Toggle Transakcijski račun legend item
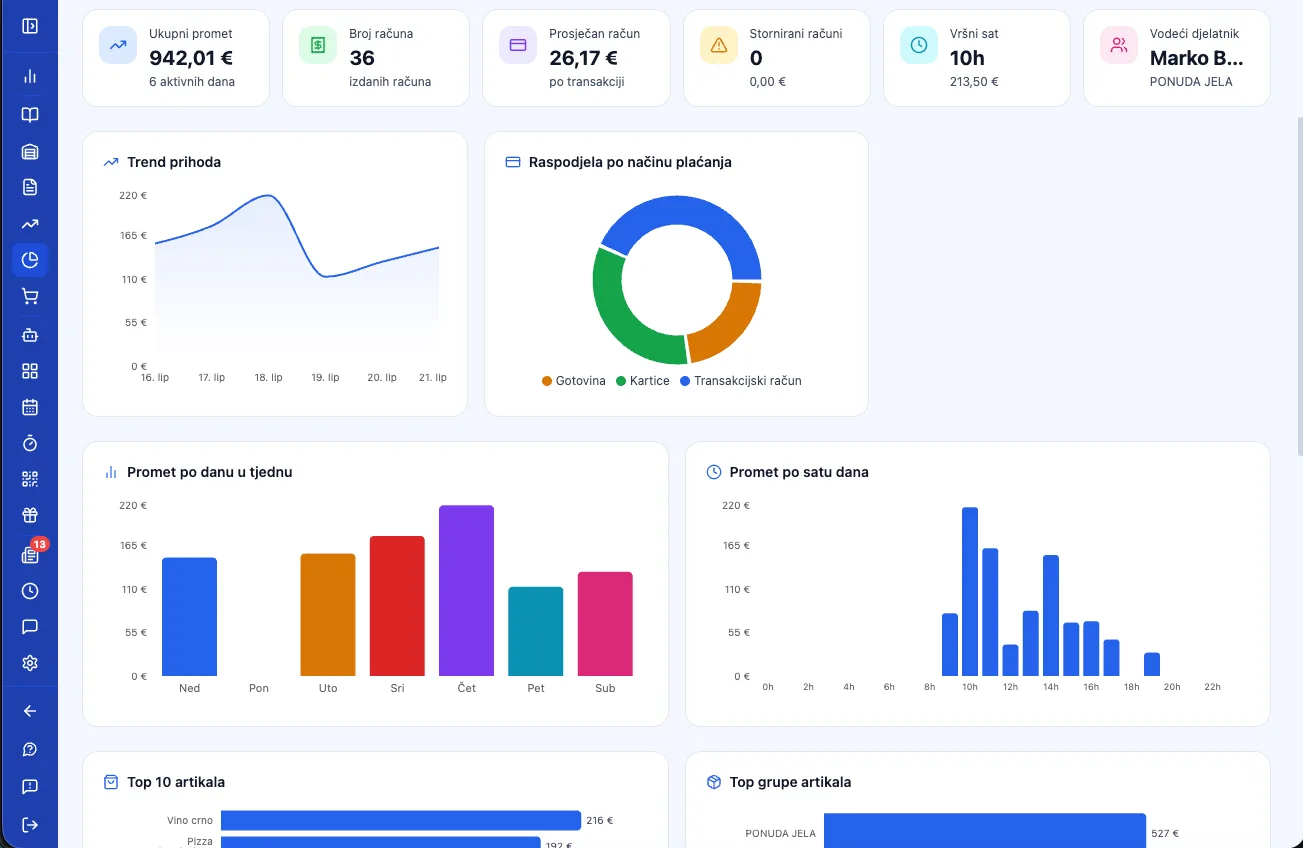The width and height of the screenshot is (1303, 848). (741, 381)
